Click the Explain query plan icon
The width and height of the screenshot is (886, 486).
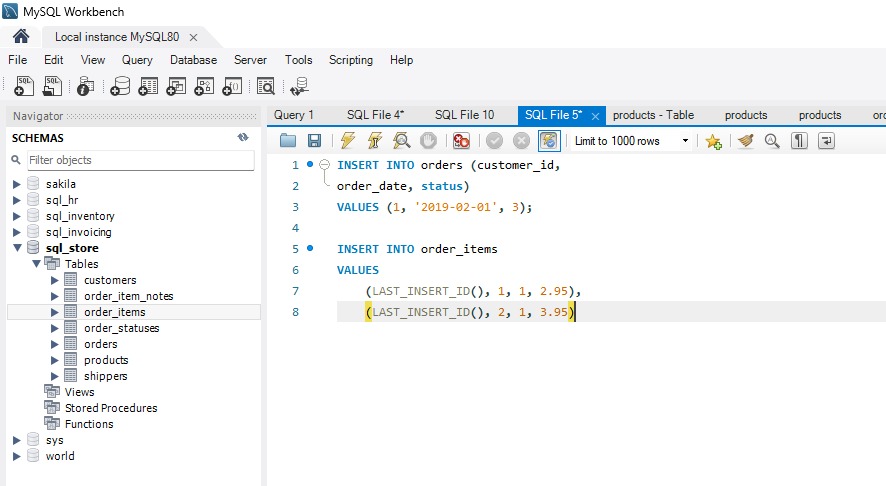[401, 141]
